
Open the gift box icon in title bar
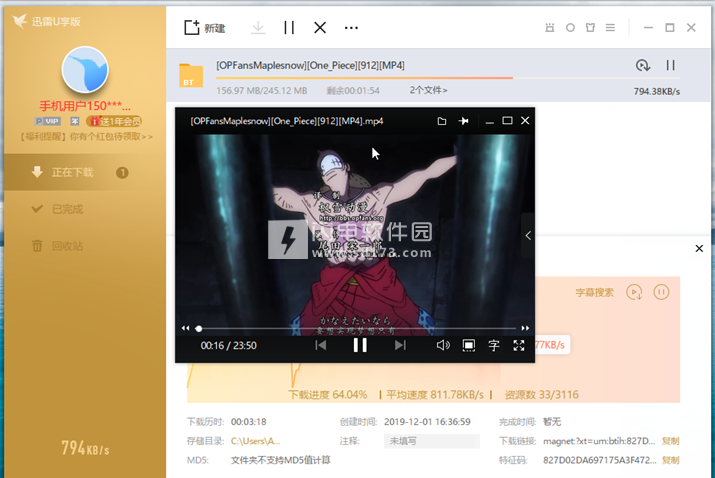coord(550,28)
